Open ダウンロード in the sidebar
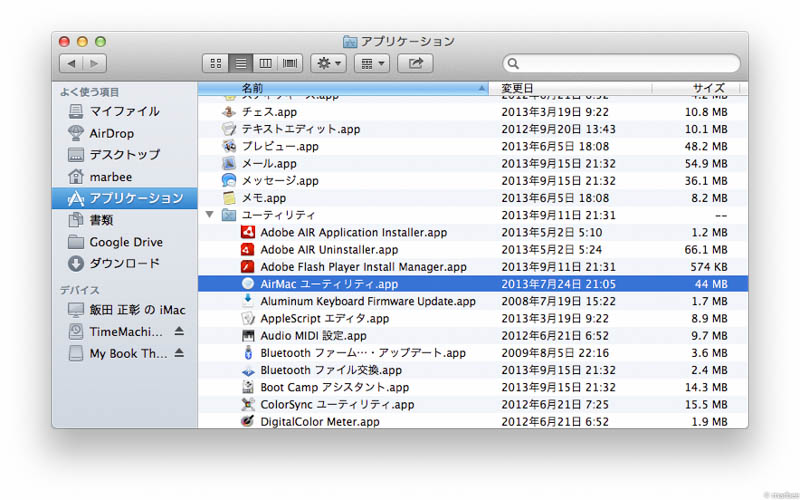Image resolution: width=800 pixels, height=500 pixels. pos(124,264)
